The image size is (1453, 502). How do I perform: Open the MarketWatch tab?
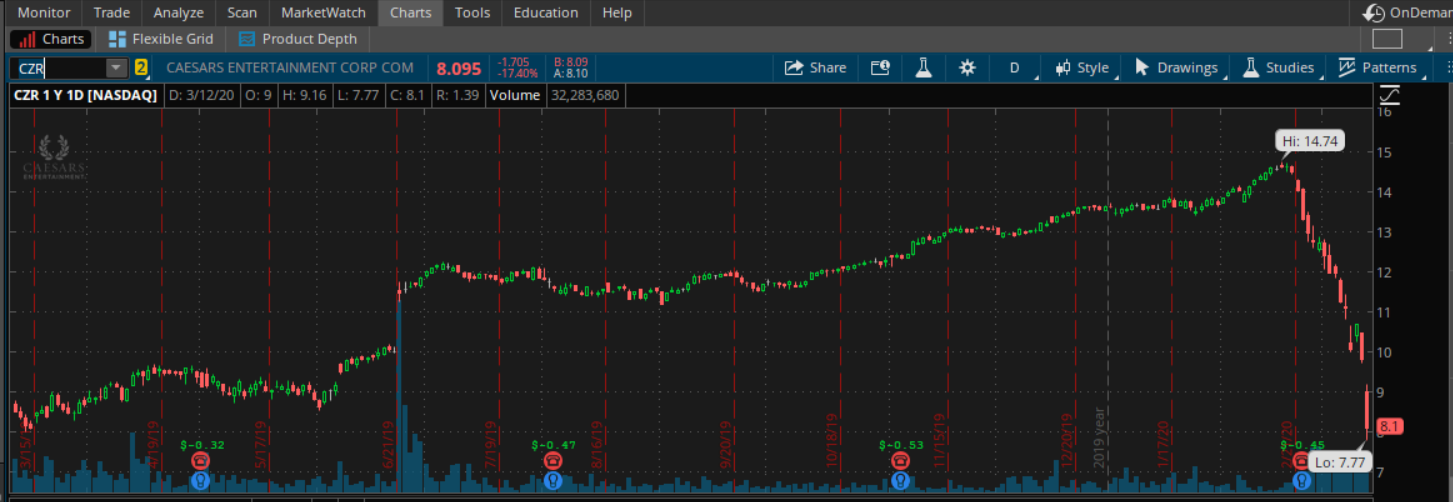click(323, 13)
